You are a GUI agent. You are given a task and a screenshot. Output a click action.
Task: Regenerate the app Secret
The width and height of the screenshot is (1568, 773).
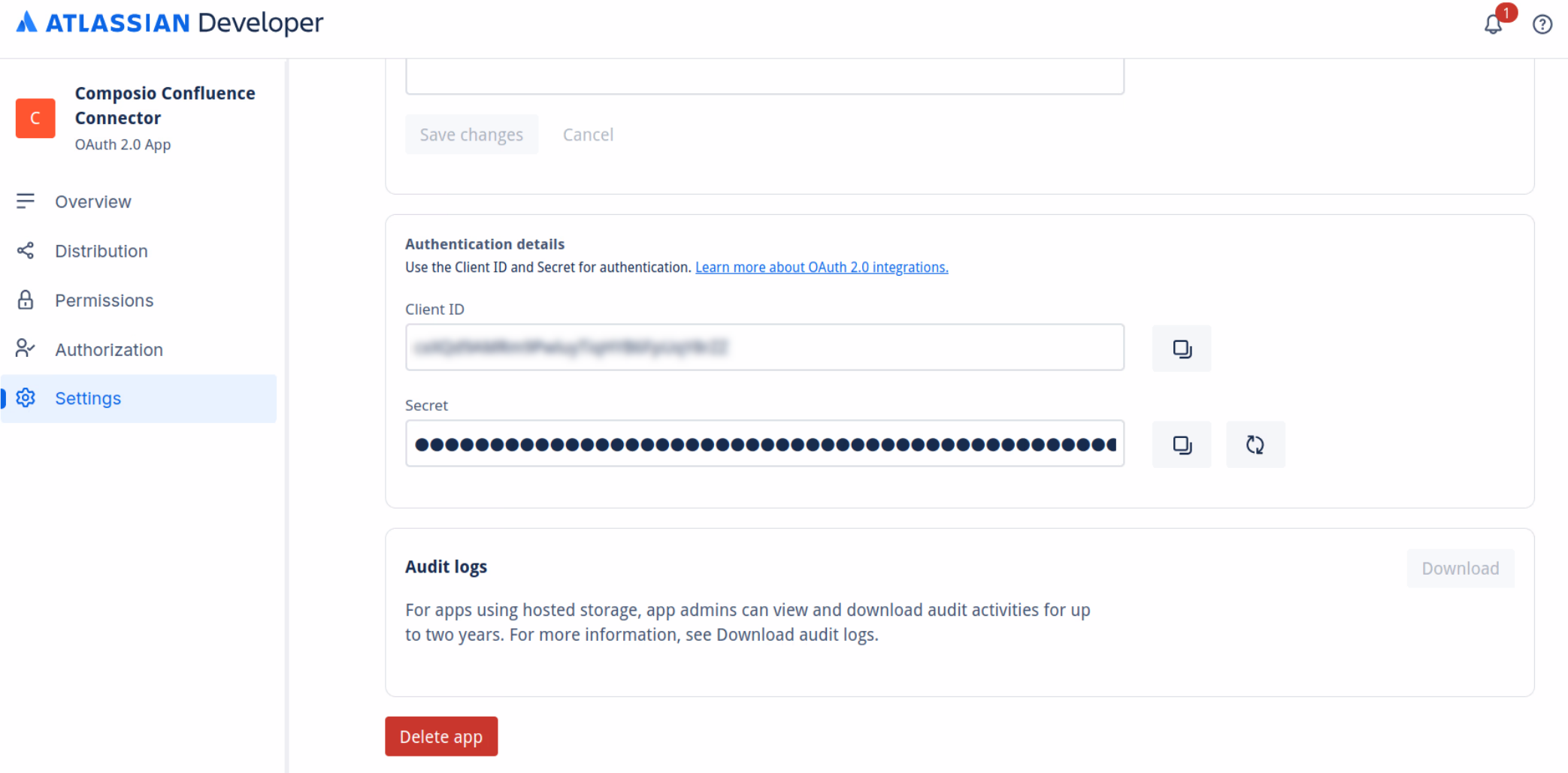1255,445
